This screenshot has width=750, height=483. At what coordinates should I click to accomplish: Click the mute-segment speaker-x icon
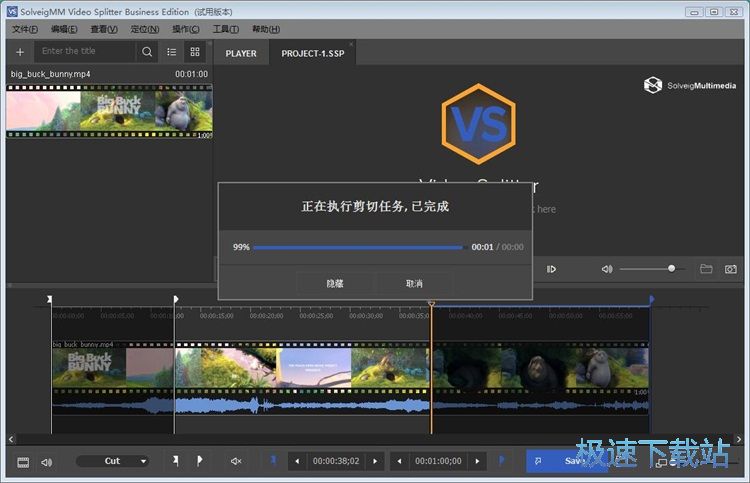coord(236,461)
